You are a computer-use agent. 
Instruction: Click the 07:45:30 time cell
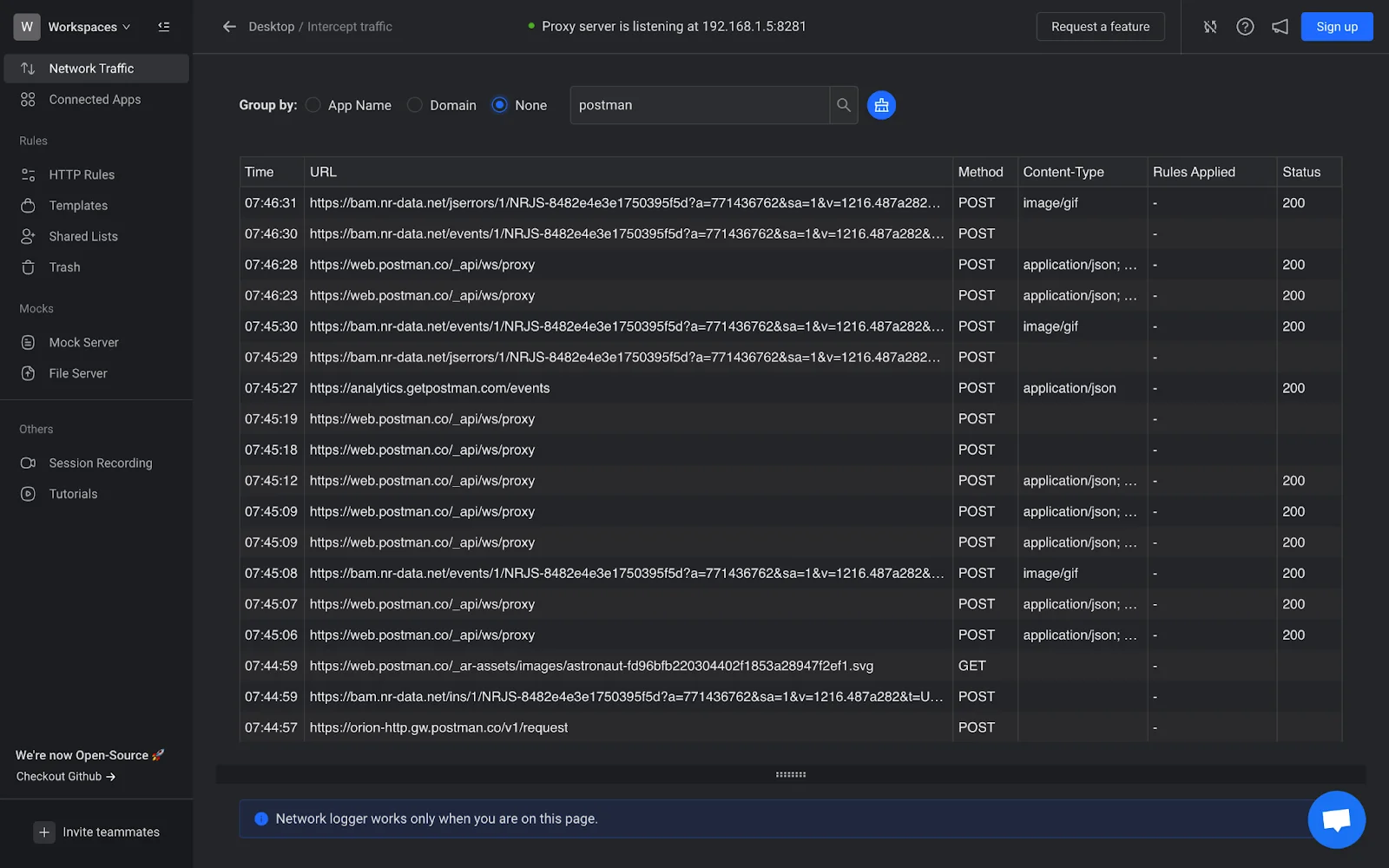(x=272, y=326)
